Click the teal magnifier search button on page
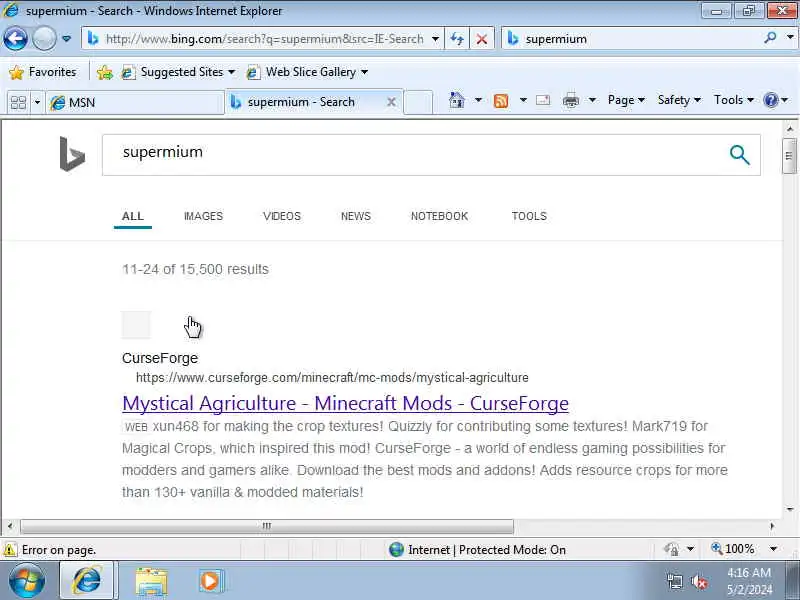The width and height of the screenshot is (800, 600). click(x=739, y=155)
